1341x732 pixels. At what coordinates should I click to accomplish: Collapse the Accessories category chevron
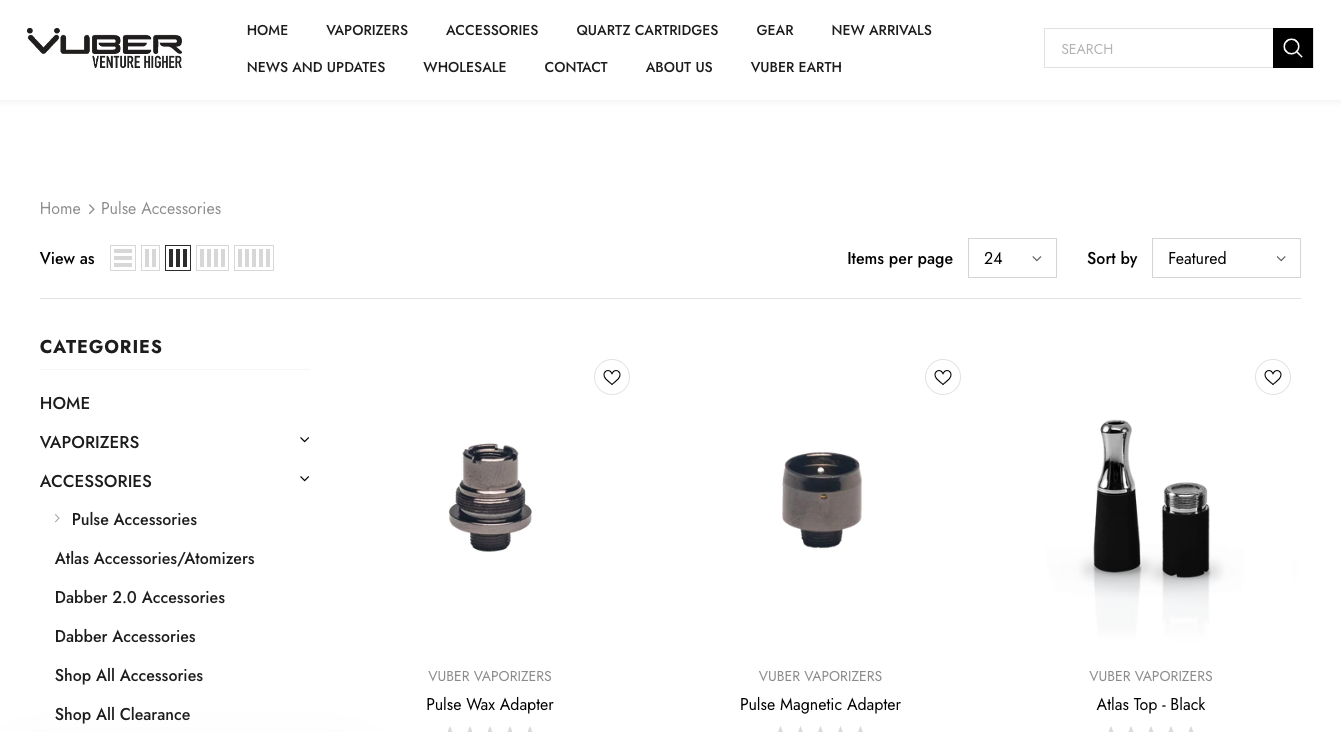click(304, 479)
